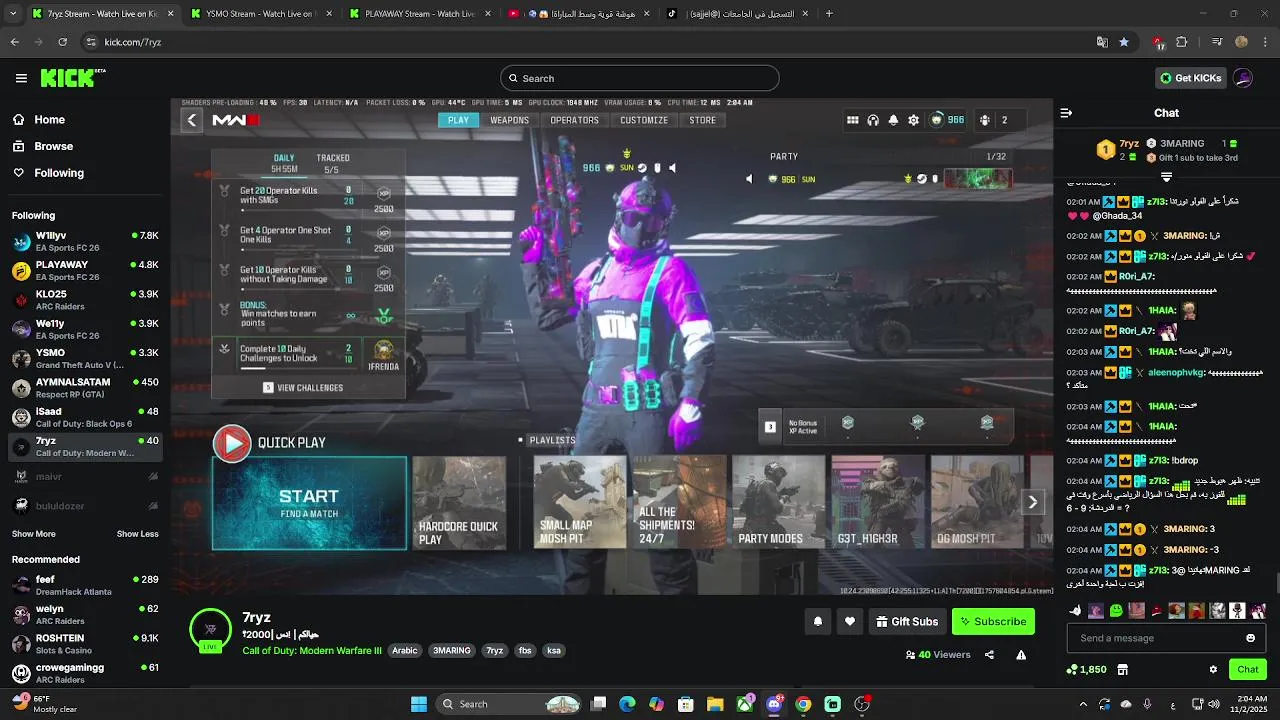Select OPERATORS tab in game menu
Screen dimensions: 1280x720
(x=574, y=120)
